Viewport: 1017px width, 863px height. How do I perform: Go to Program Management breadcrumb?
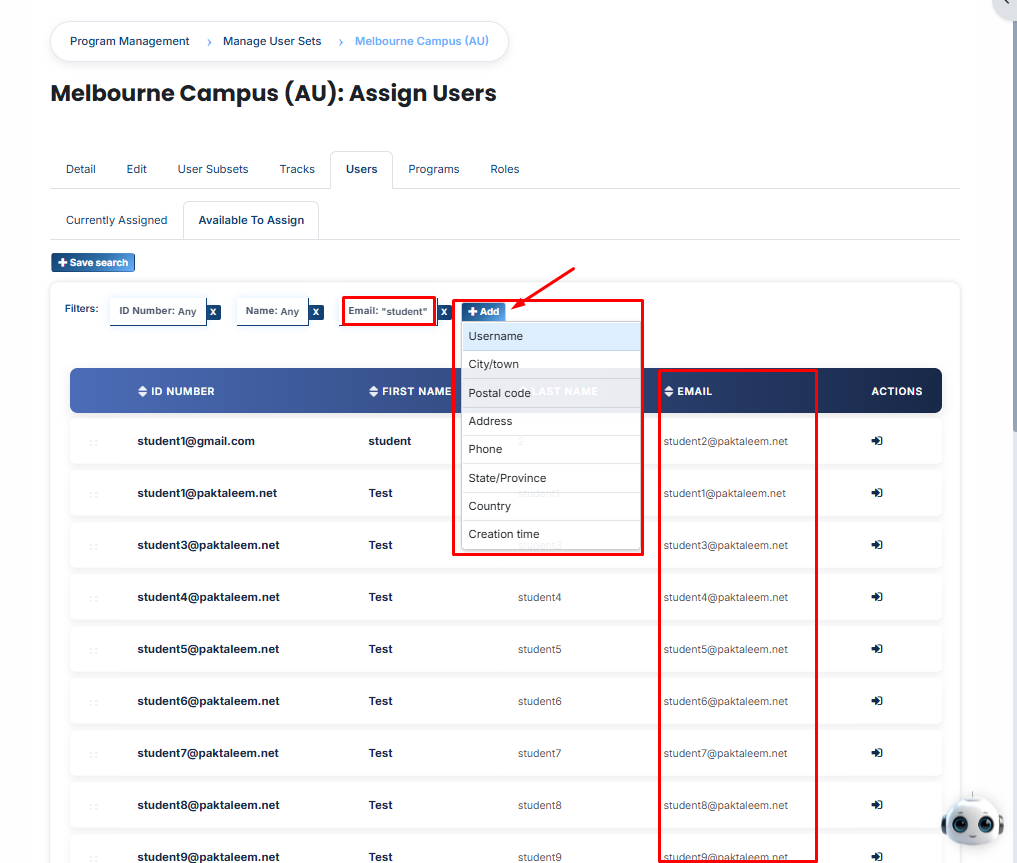(130, 41)
